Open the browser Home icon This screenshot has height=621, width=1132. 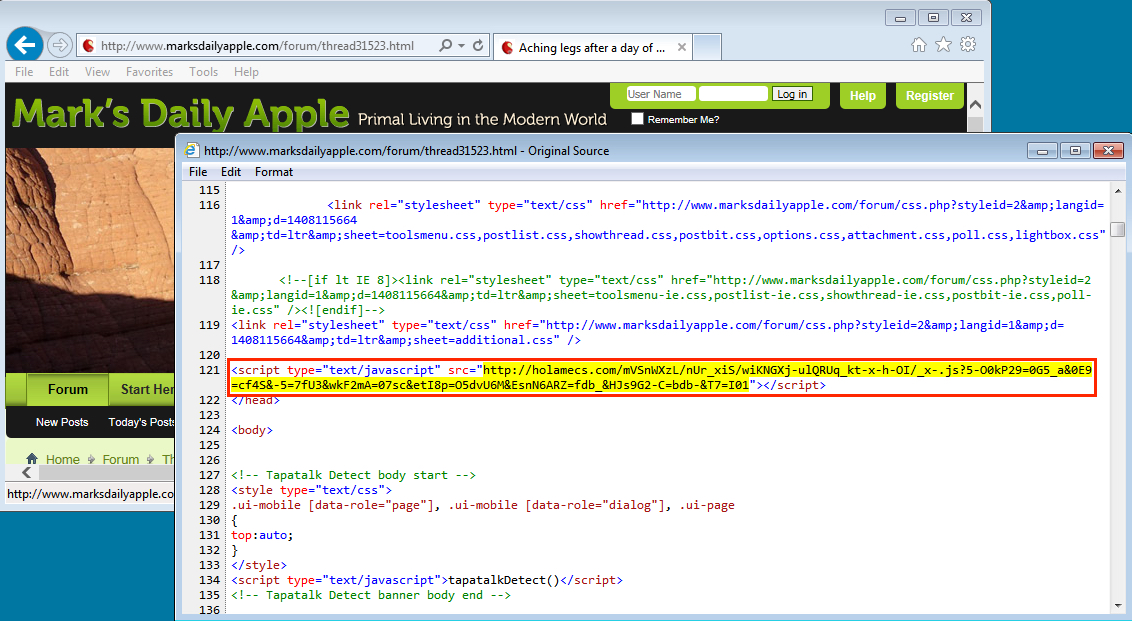(919, 45)
